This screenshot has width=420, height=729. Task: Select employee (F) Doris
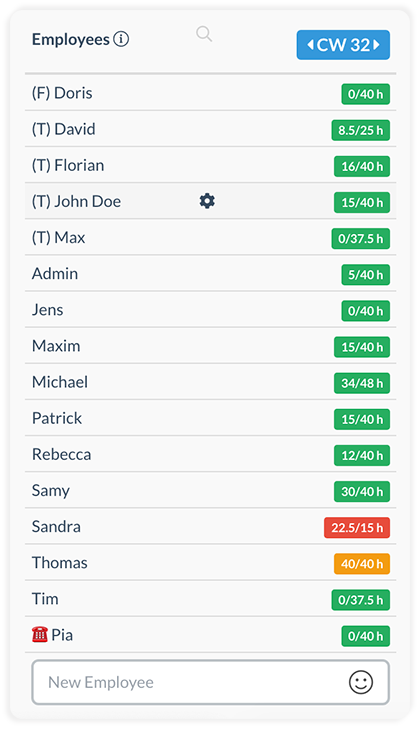(x=210, y=93)
